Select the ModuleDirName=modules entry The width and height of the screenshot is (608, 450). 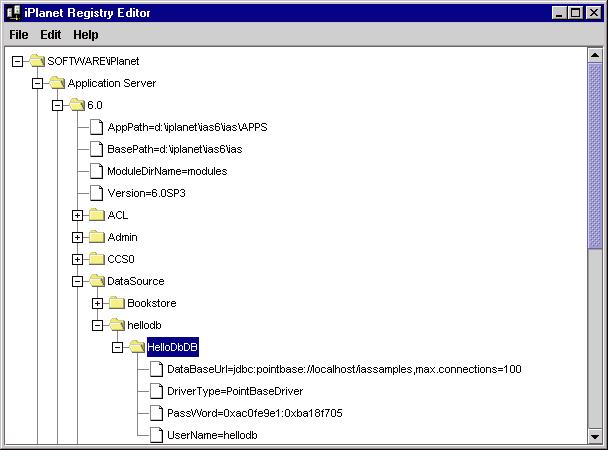pos(167,171)
